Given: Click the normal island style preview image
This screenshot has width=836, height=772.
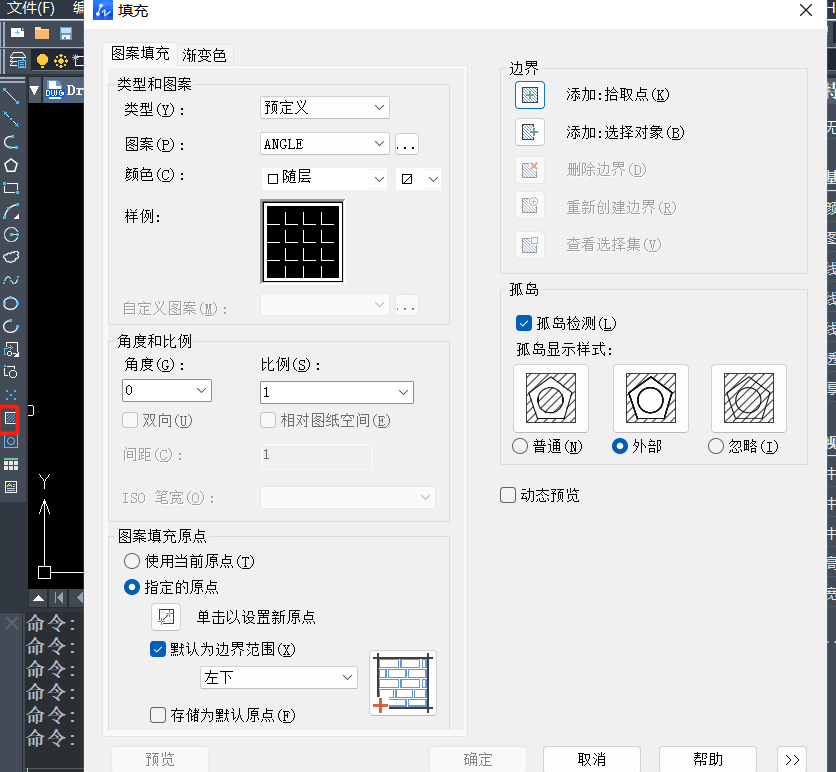Looking at the screenshot, I should pyautogui.click(x=551, y=398).
